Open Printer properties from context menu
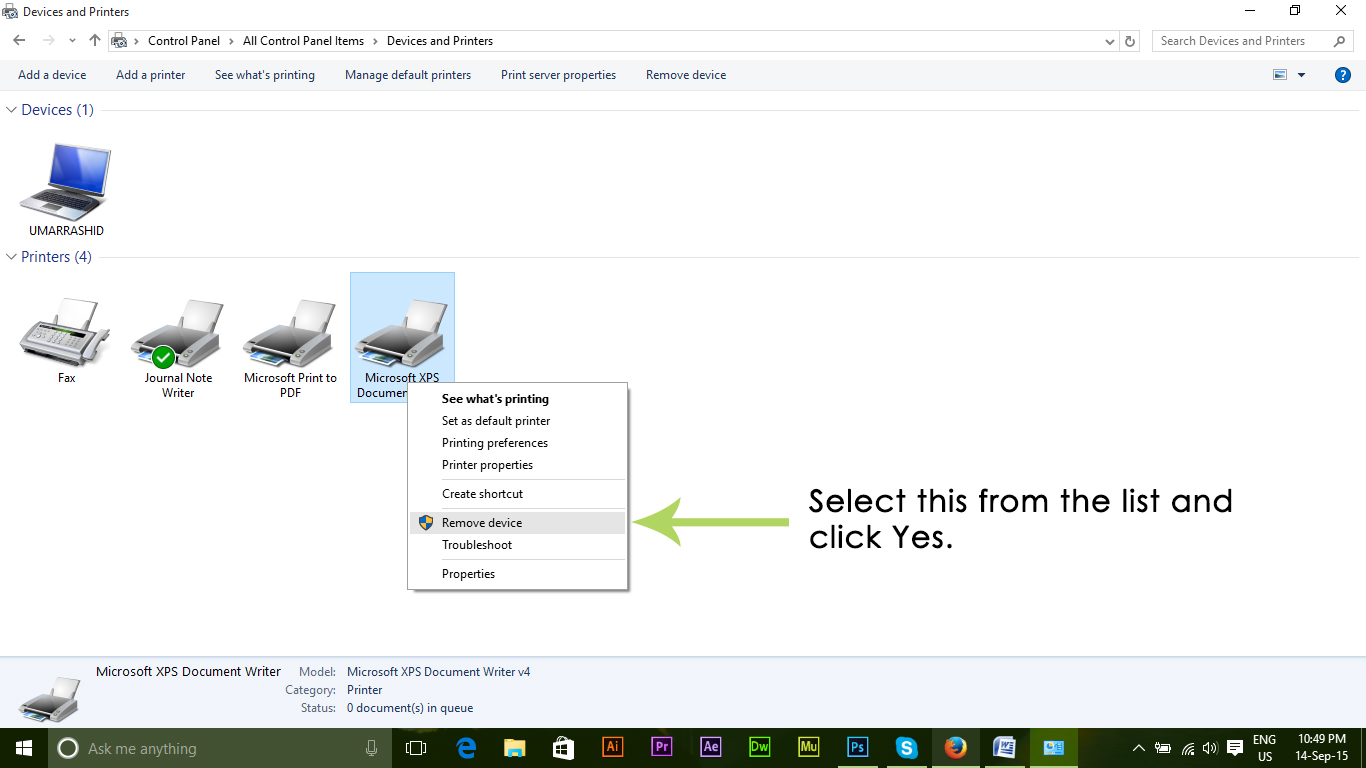Viewport: 1366px width, 768px height. [x=518, y=465]
